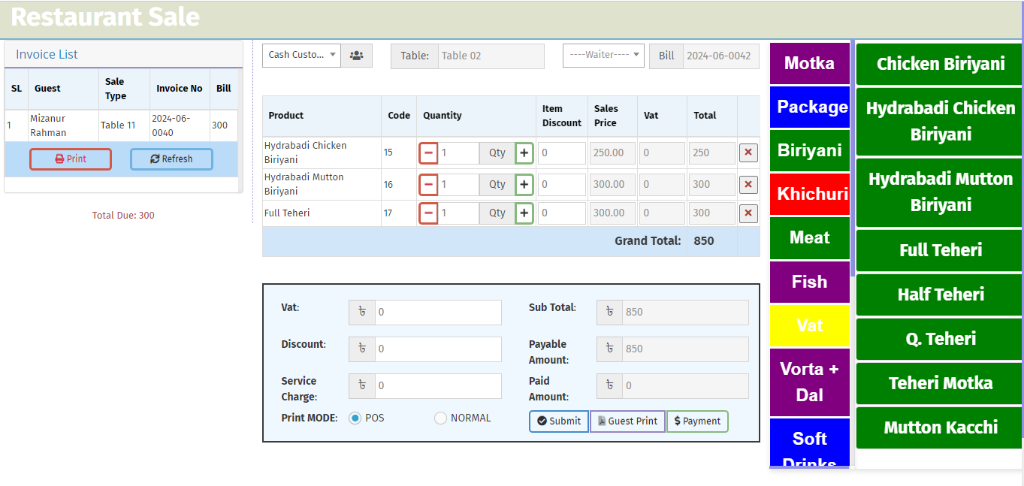Add Hydrabadi Chicken Biriyani product button
The height and width of the screenshot is (486, 1024).
[x=940, y=122]
